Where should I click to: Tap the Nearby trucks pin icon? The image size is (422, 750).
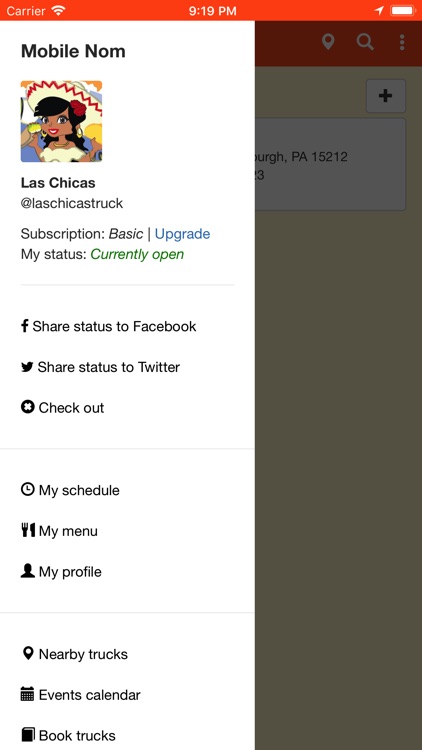point(28,653)
